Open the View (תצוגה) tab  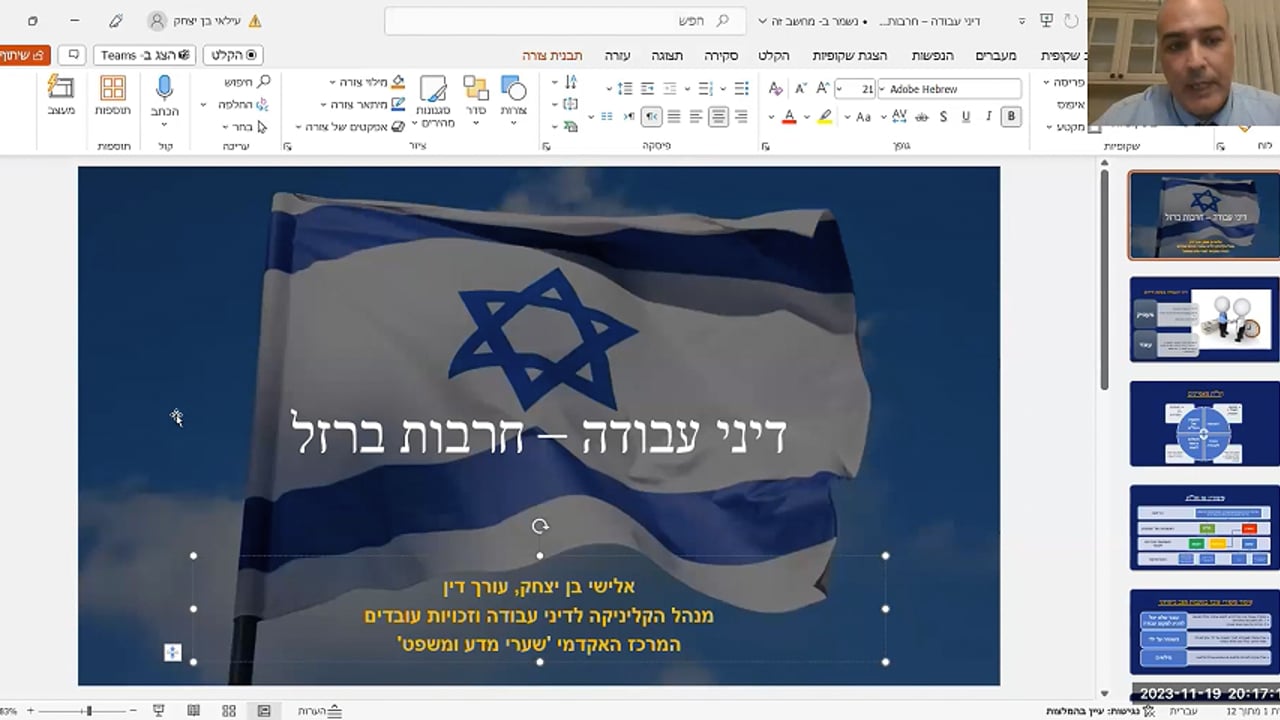pyautogui.click(x=667, y=55)
